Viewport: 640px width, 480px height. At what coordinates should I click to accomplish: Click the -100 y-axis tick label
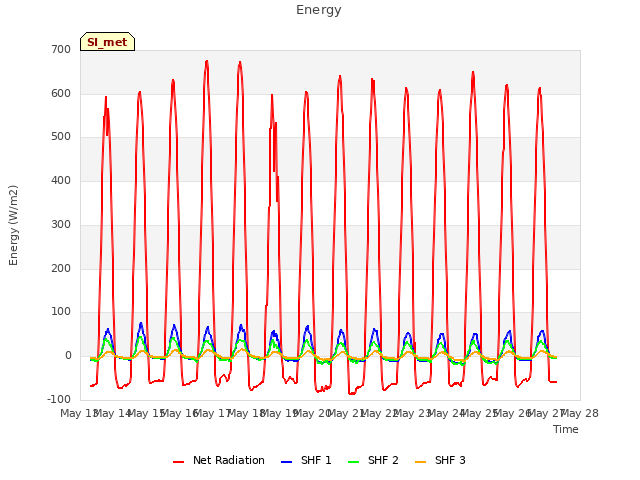(x=59, y=399)
